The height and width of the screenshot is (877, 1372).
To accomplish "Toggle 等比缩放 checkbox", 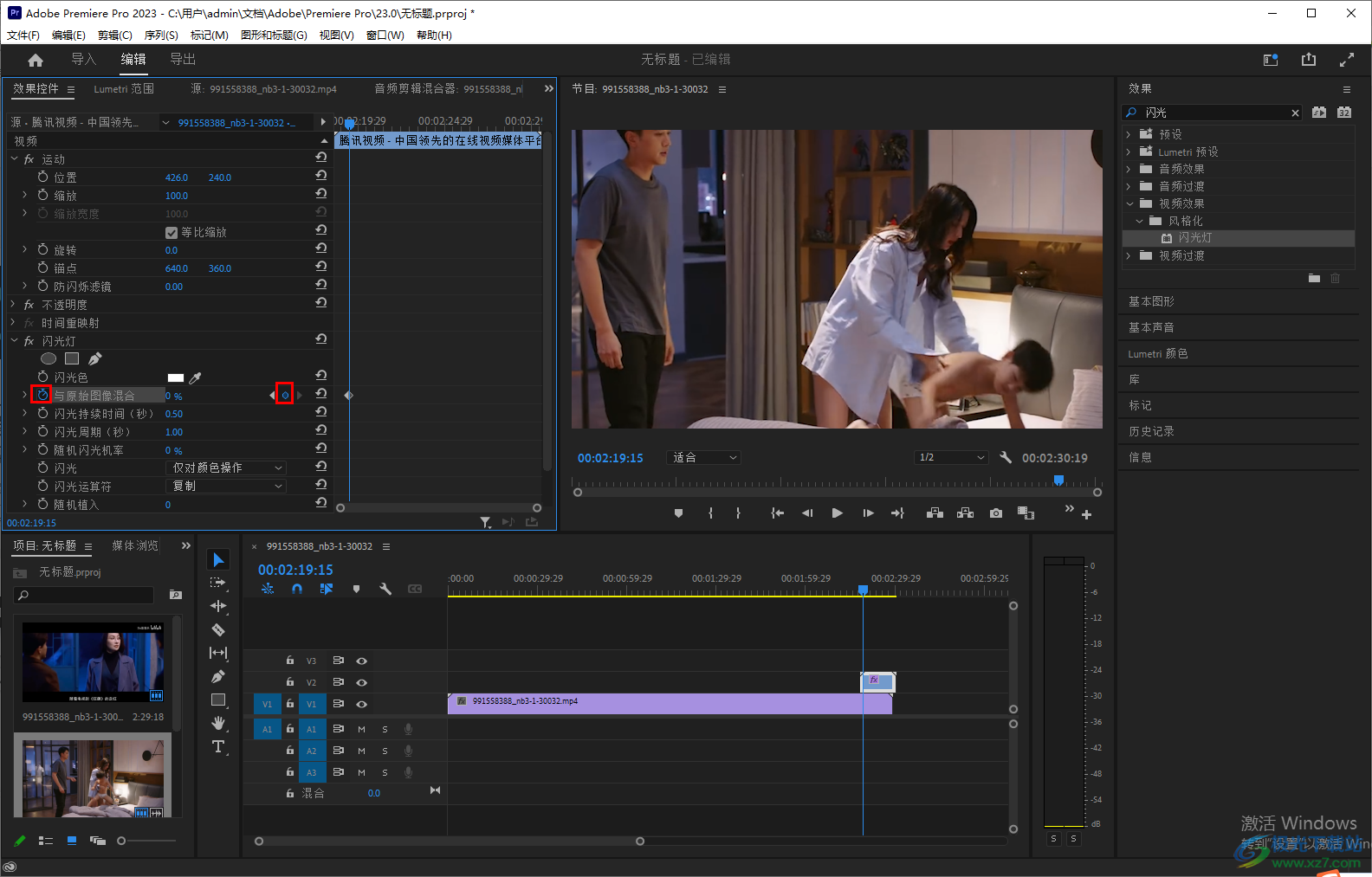I will pyautogui.click(x=171, y=232).
